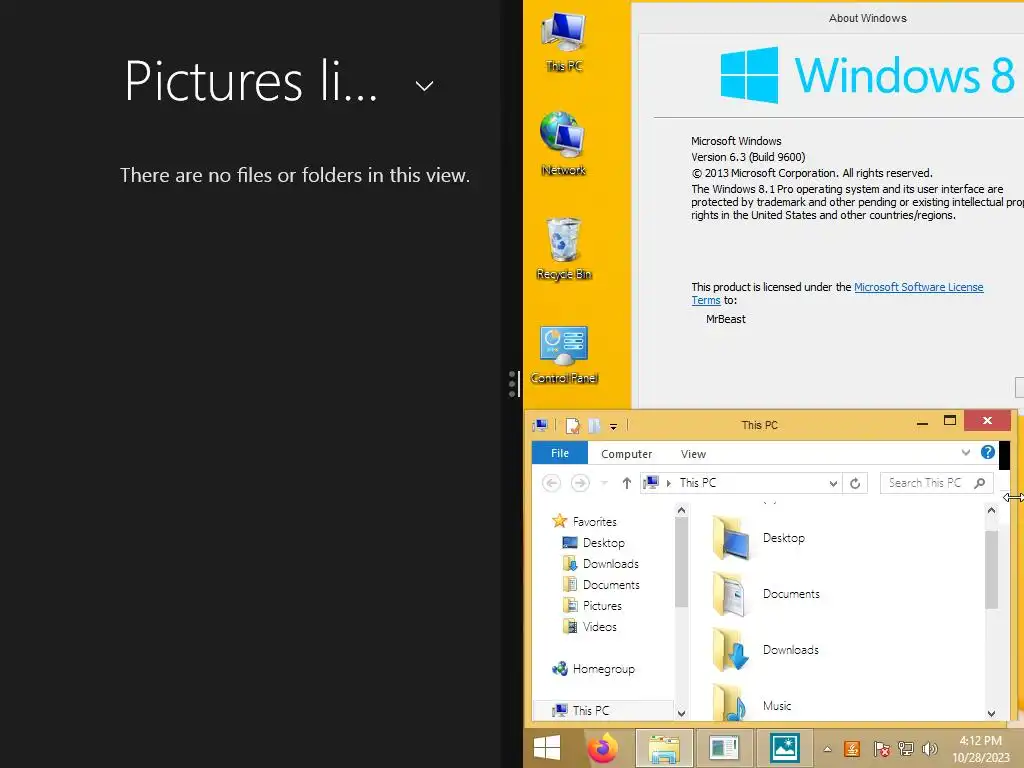Click navigation pane scroll down arrow
This screenshot has height=768, width=1024.
click(682, 713)
